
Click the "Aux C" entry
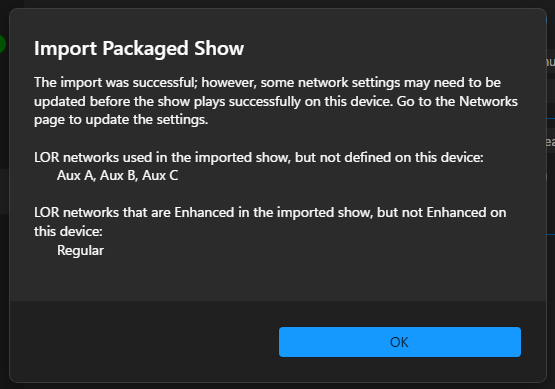tap(160, 176)
